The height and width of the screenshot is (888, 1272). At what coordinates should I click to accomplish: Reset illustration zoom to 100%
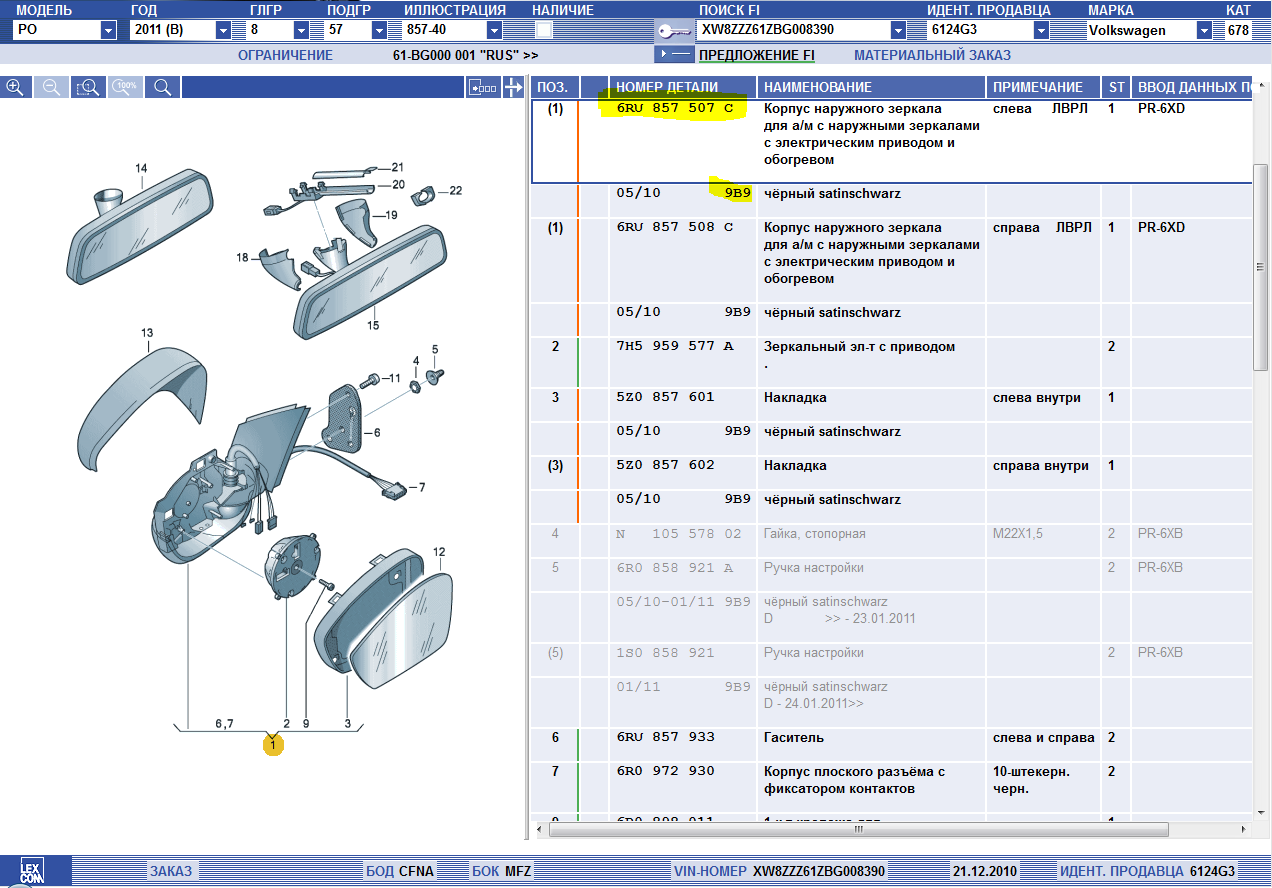[x=125, y=87]
